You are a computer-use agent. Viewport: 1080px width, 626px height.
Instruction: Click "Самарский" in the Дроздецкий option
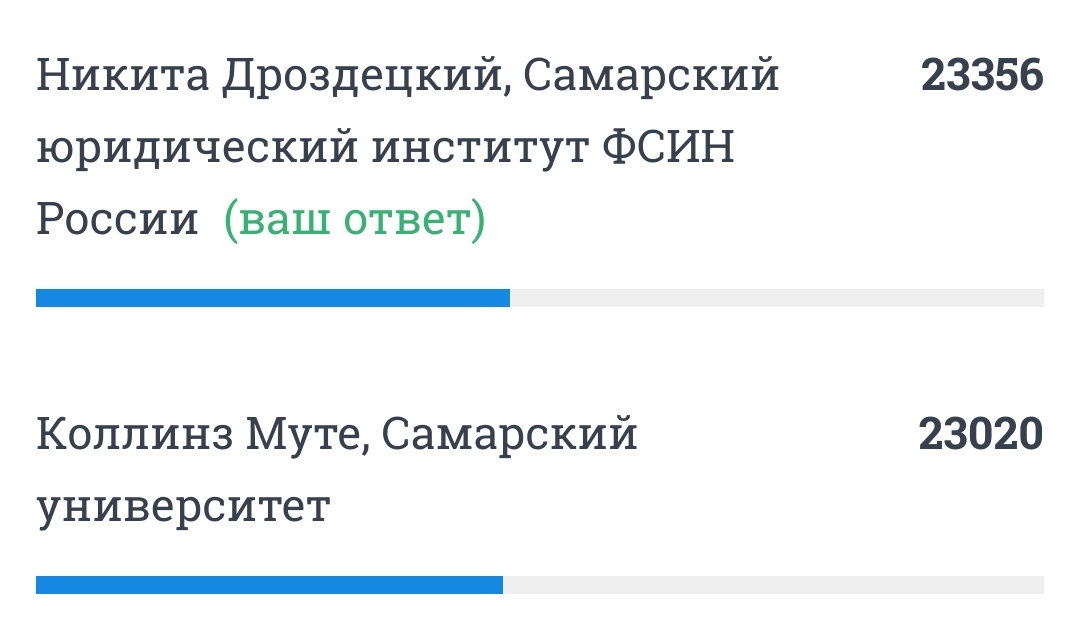click(651, 76)
